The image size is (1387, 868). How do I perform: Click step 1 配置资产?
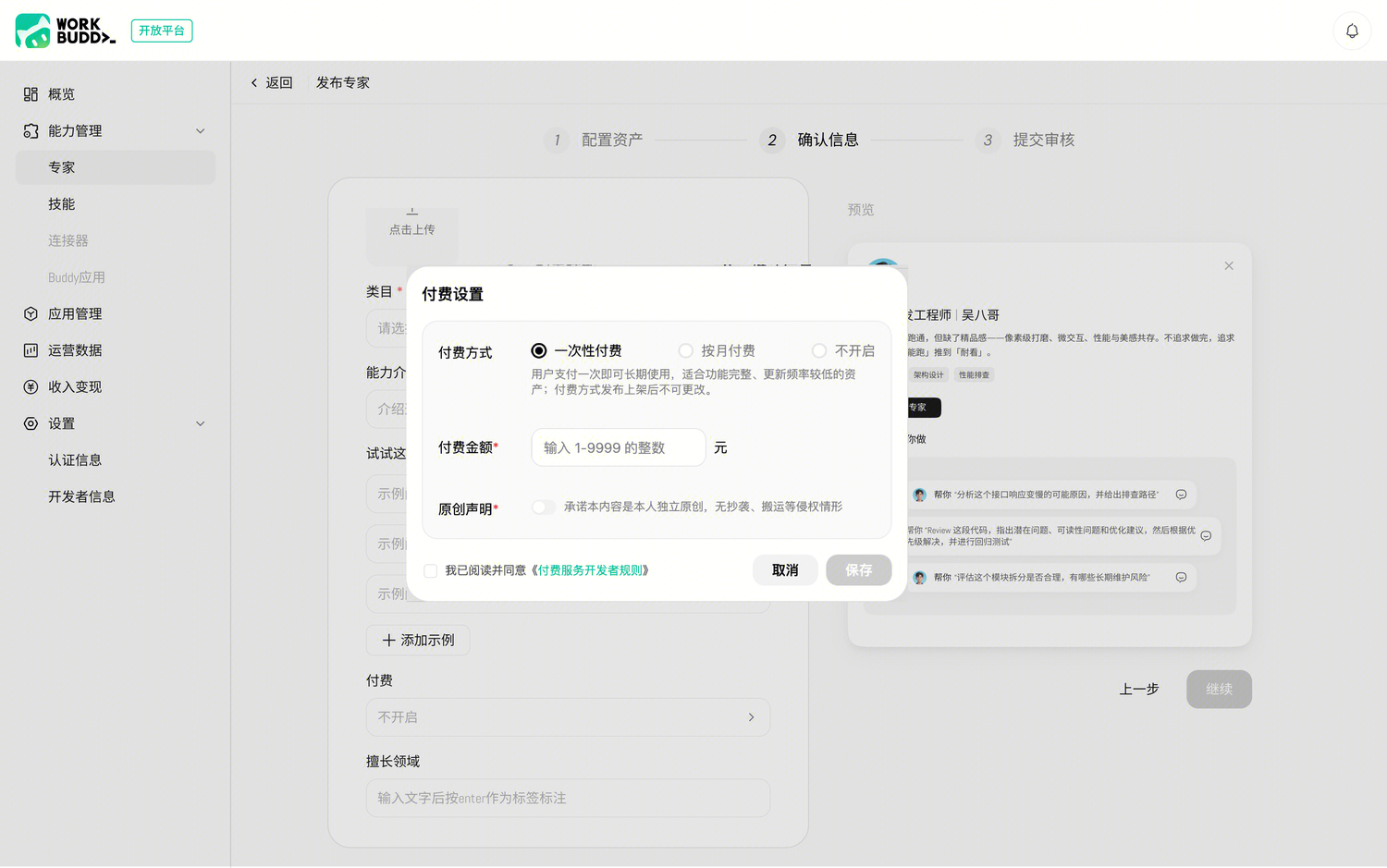(x=594, y=141)
